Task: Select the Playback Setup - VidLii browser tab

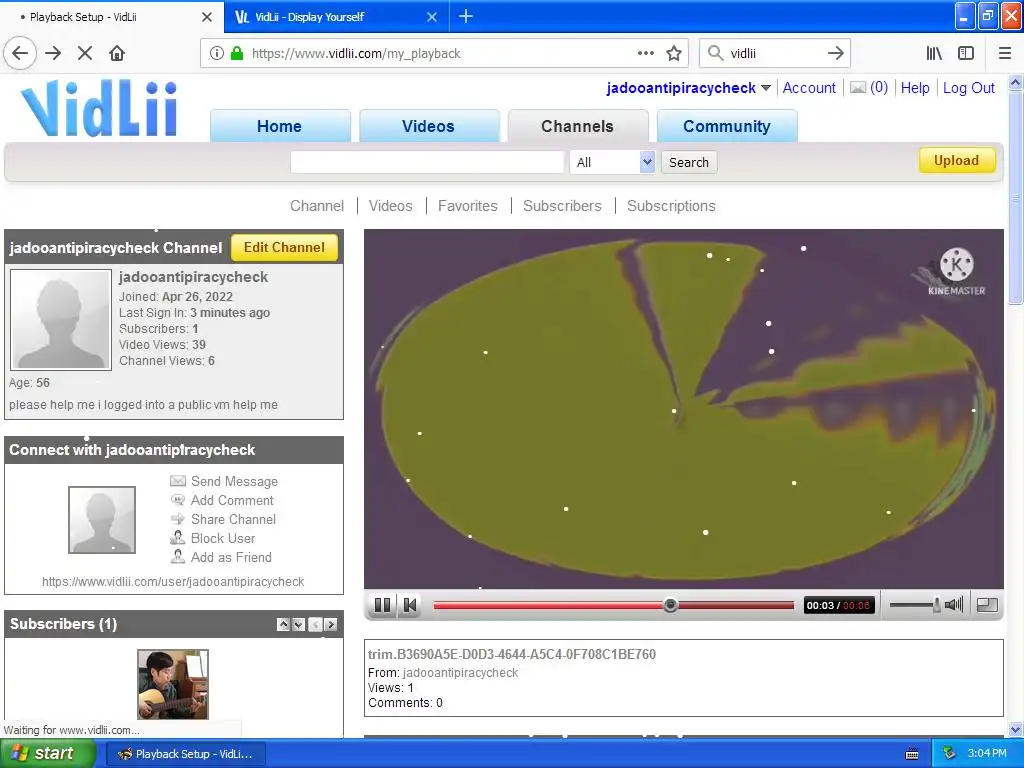Action: pos(111,17)
